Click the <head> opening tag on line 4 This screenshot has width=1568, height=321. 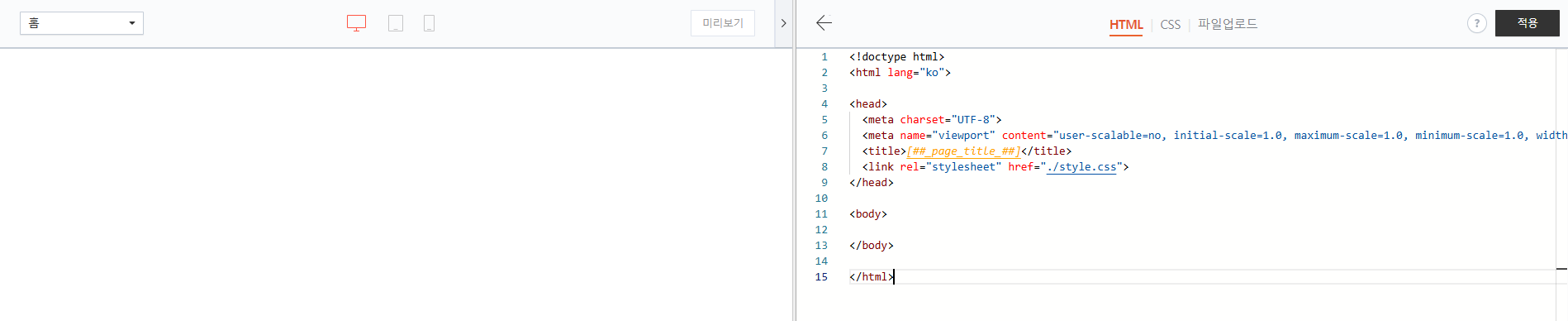pyautogui.click(x=868, y=104)
